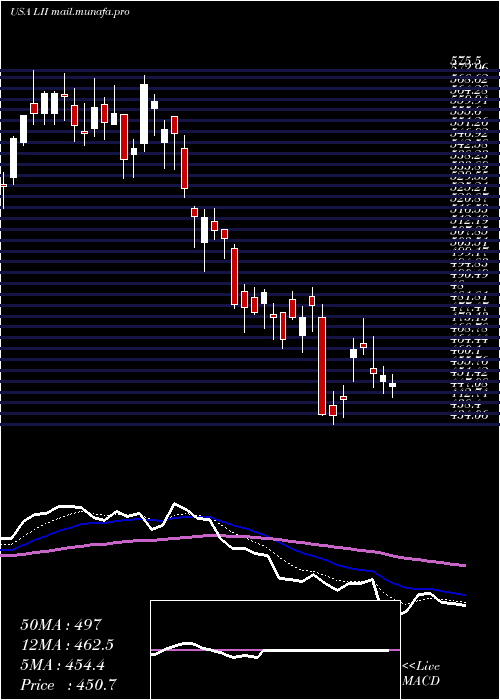Screen dimensions: 500x700
Task: Click the "Price : 450.7" readout
Action: [x=69, y=685]
